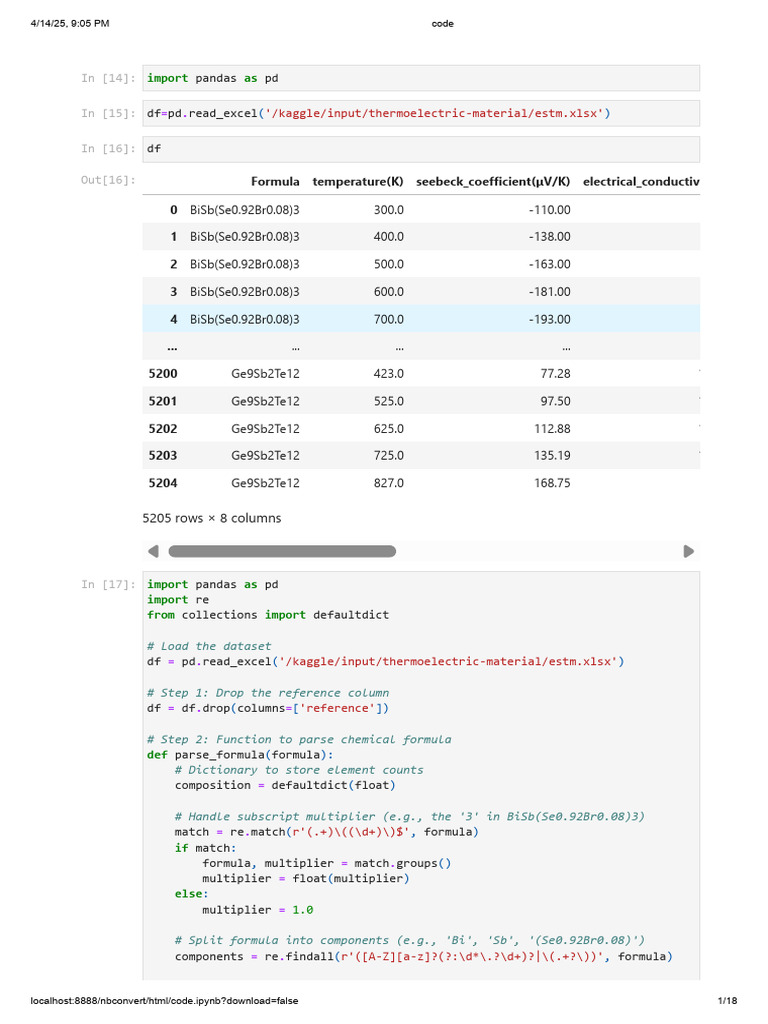
Task: Click the Ge9Sb2Te12 formula in row 5200
Action: tap(265, 373)
